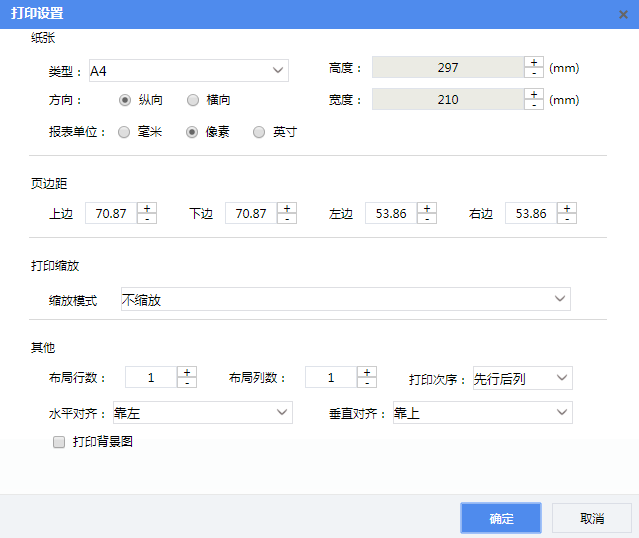639x538 pixels.
Task: Select the 横向 orientation radio button
Action: click(193, 100)
